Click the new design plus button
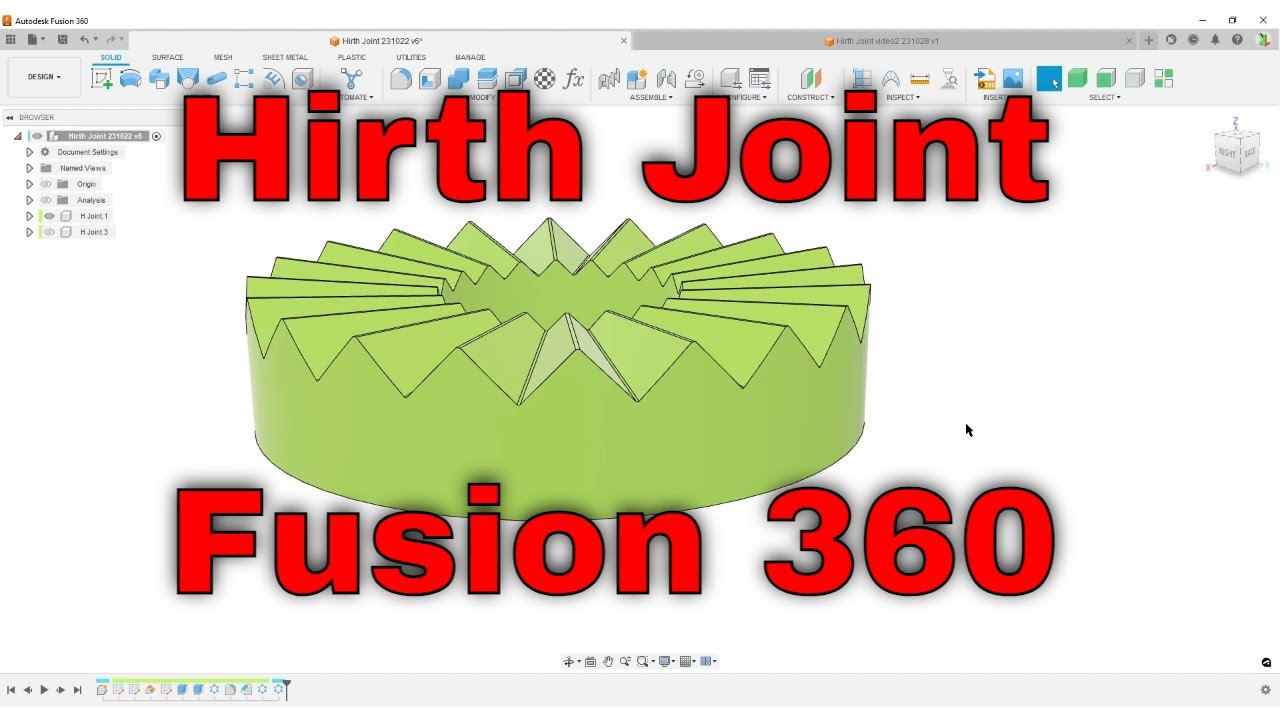 click(x=1149, y=40)
